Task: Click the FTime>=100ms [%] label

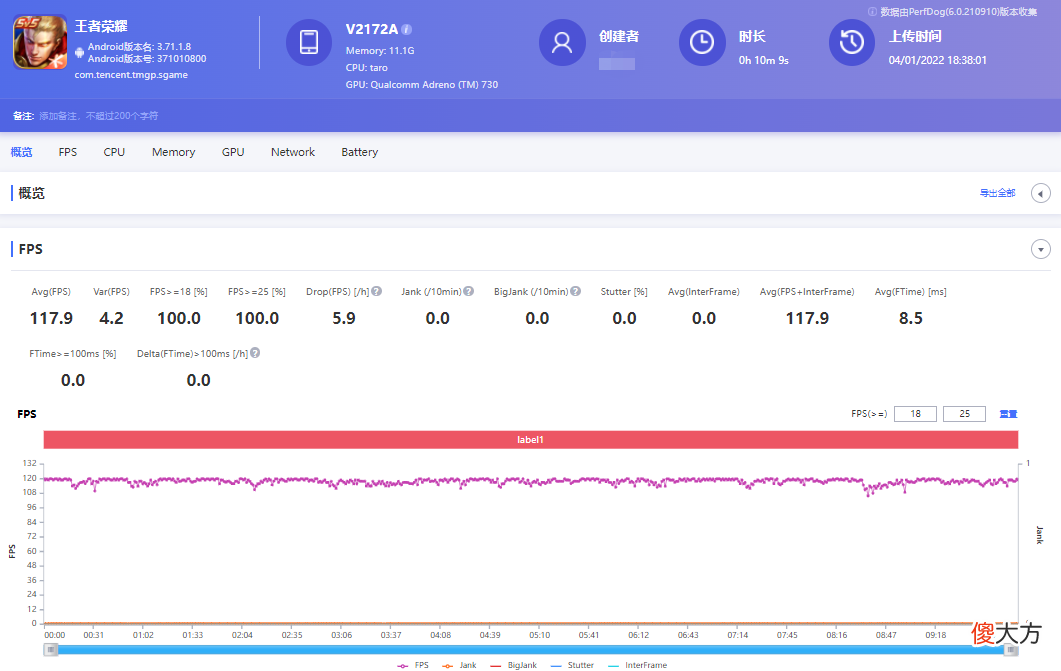Action: tap(73, 354)
